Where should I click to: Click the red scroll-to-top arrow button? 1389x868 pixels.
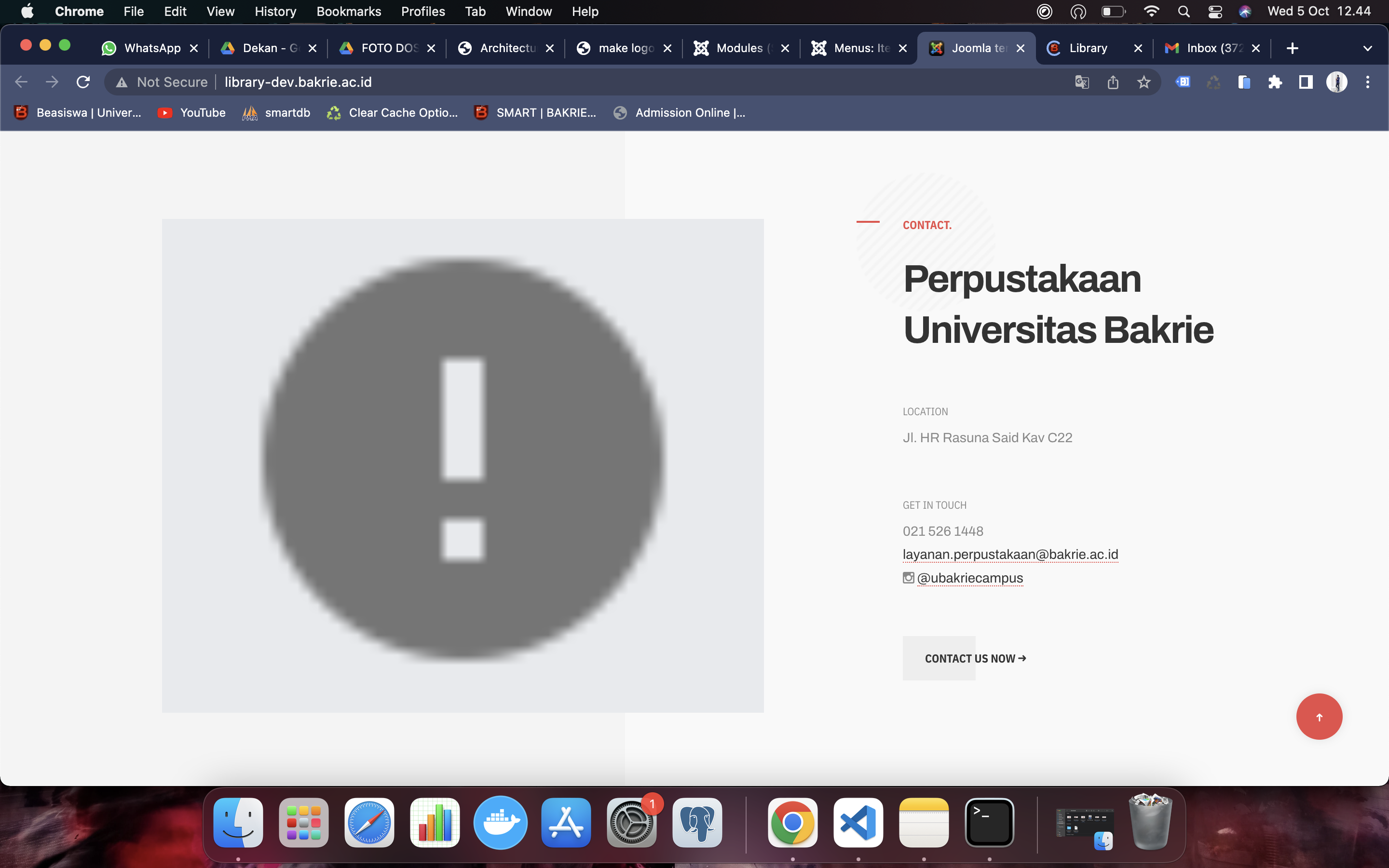pyautogui.click(x=1319, y=717)
